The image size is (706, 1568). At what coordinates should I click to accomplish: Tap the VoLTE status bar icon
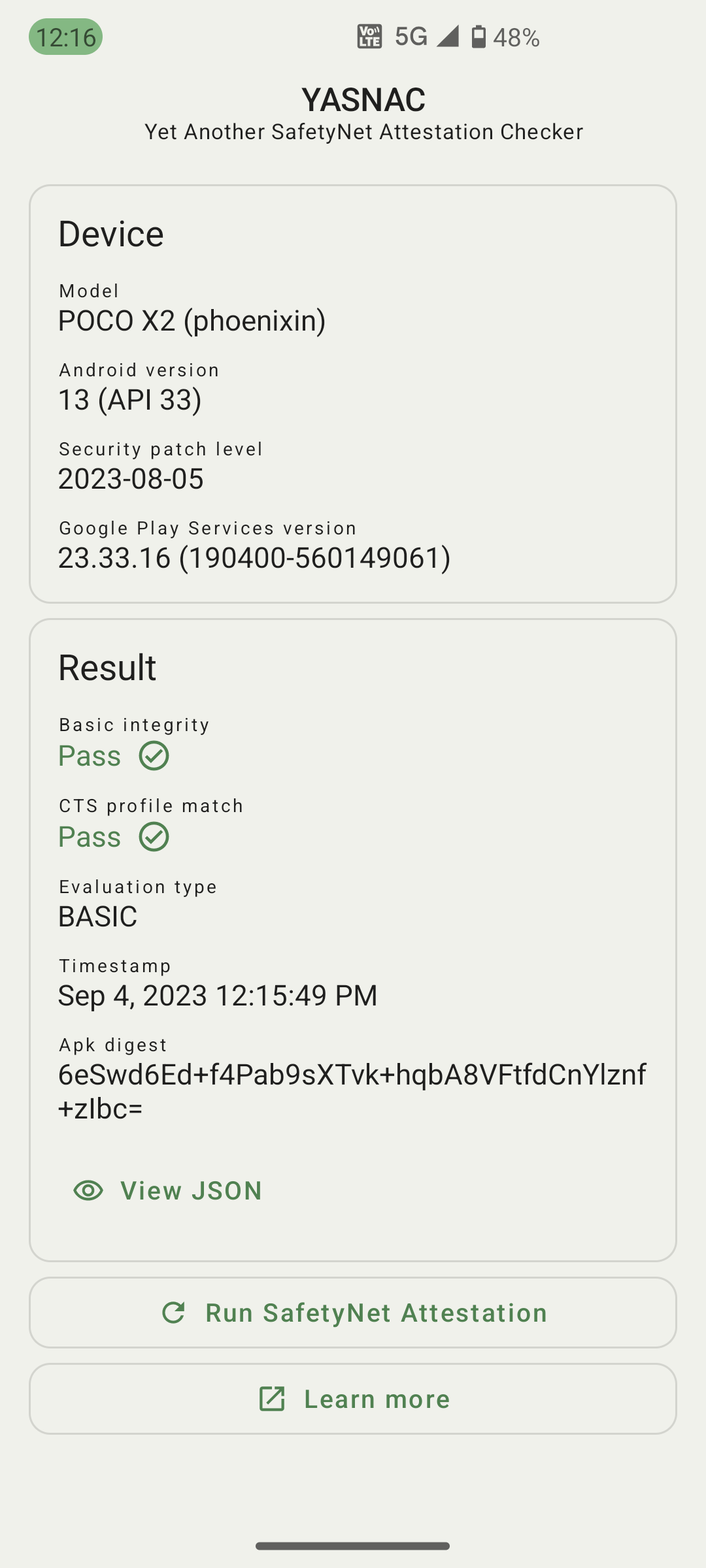click(x=369, y=37)
